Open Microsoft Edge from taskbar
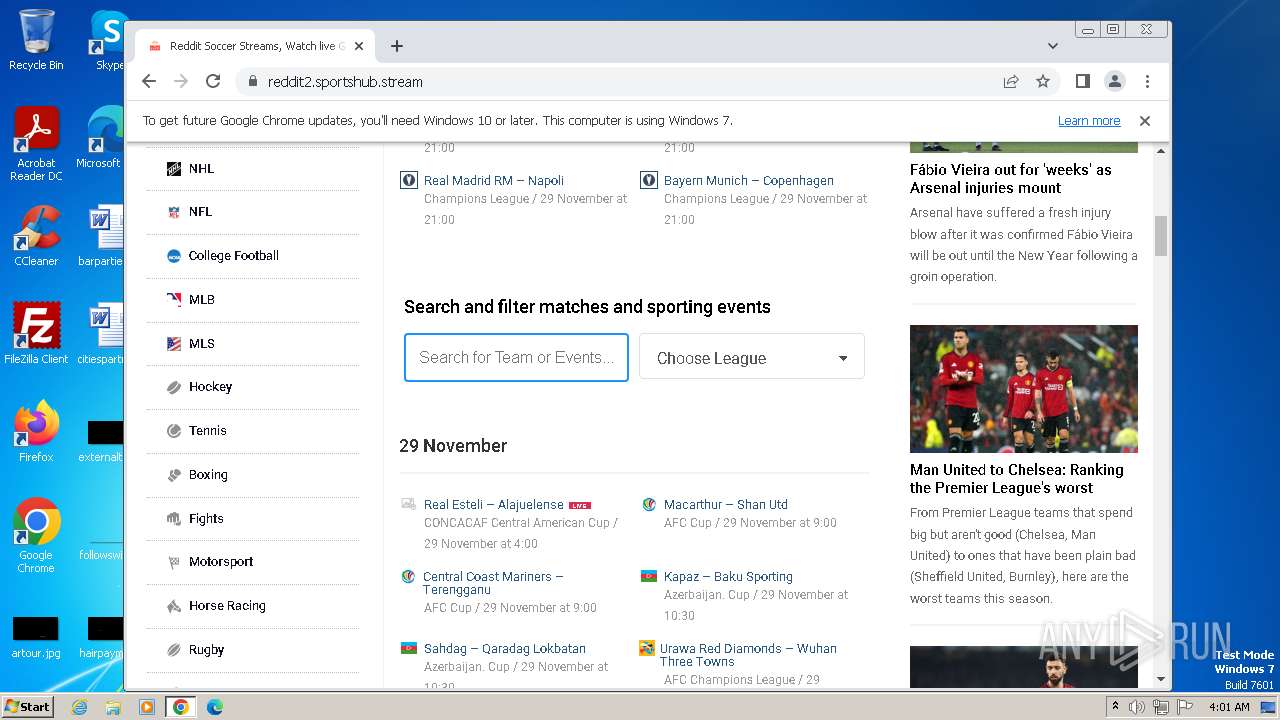 215,707
